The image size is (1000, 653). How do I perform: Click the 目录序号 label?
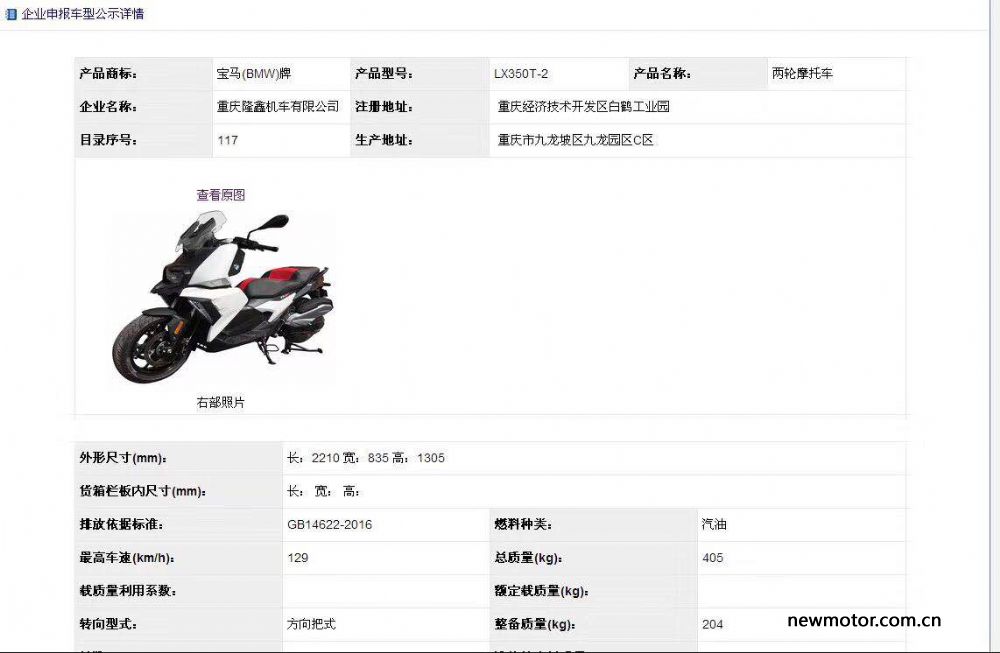108,140
